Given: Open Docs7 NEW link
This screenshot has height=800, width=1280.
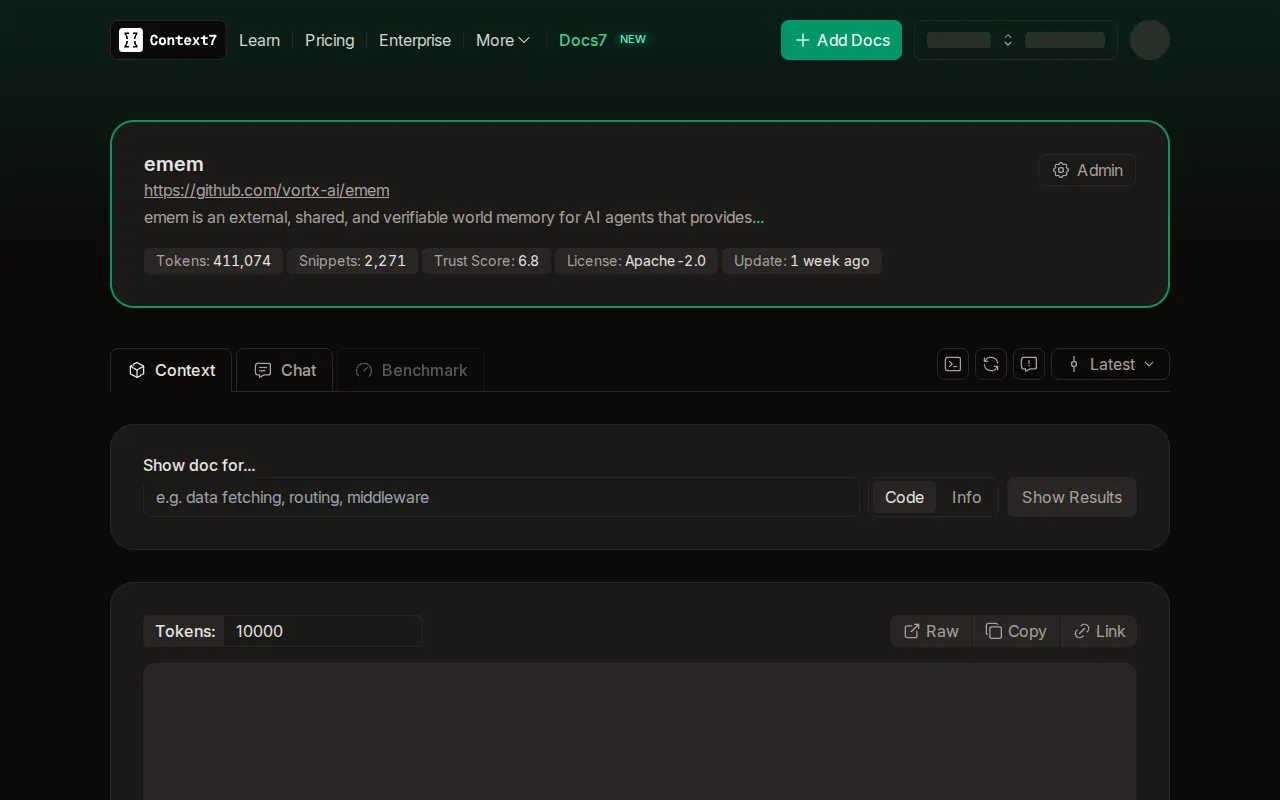Looking at the screenshot, I should click(x=603, y=40).
